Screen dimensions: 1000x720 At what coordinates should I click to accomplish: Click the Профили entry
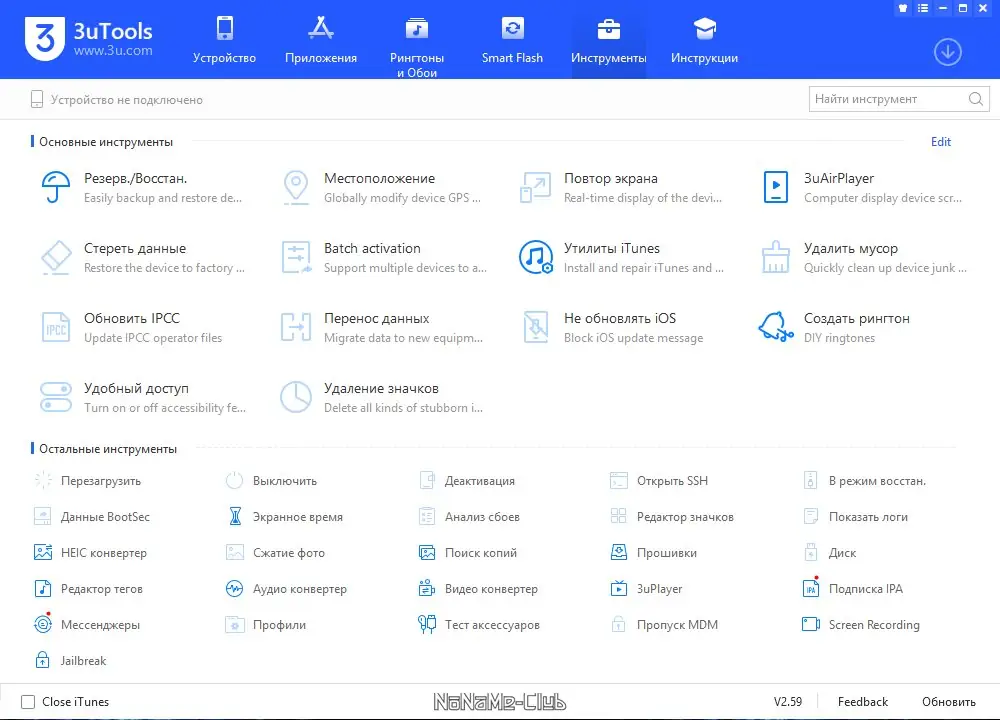tap(266, 624)
